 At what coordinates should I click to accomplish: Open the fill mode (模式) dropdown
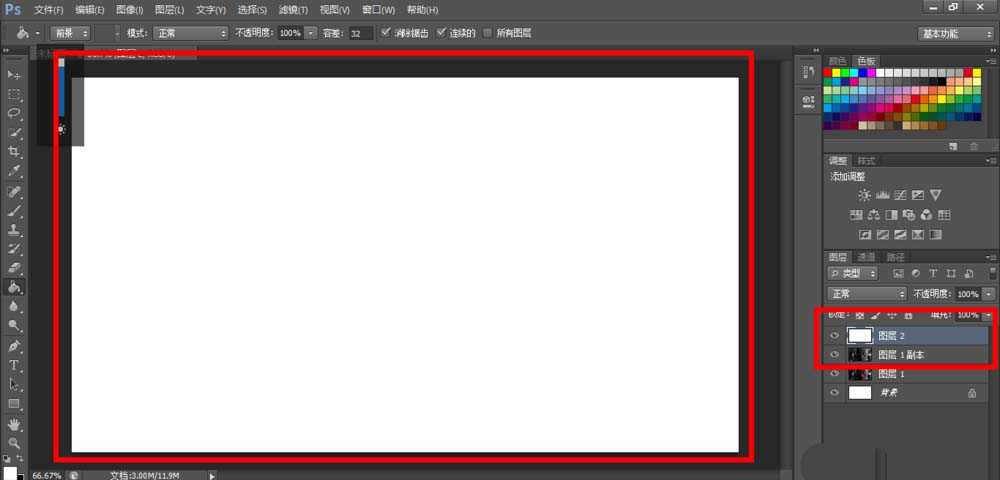190,33
